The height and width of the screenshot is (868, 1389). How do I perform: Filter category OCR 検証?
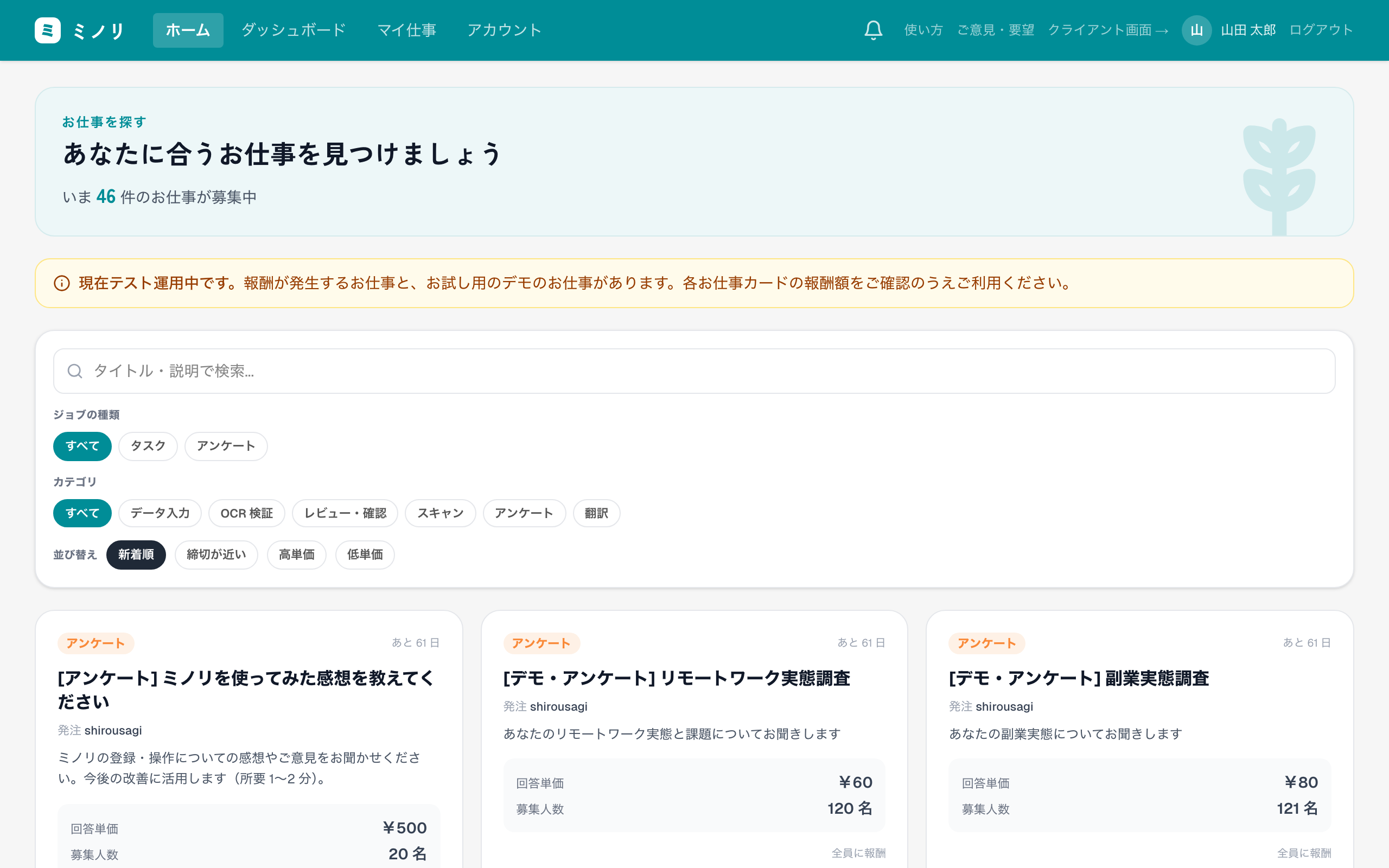pos(247,513)
